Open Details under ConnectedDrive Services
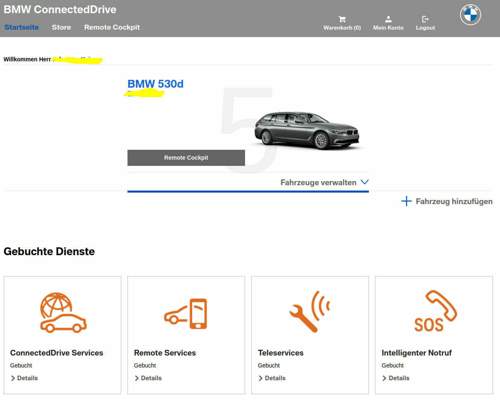The width and height of the screenshot is (500, 400). coord(24,378)
